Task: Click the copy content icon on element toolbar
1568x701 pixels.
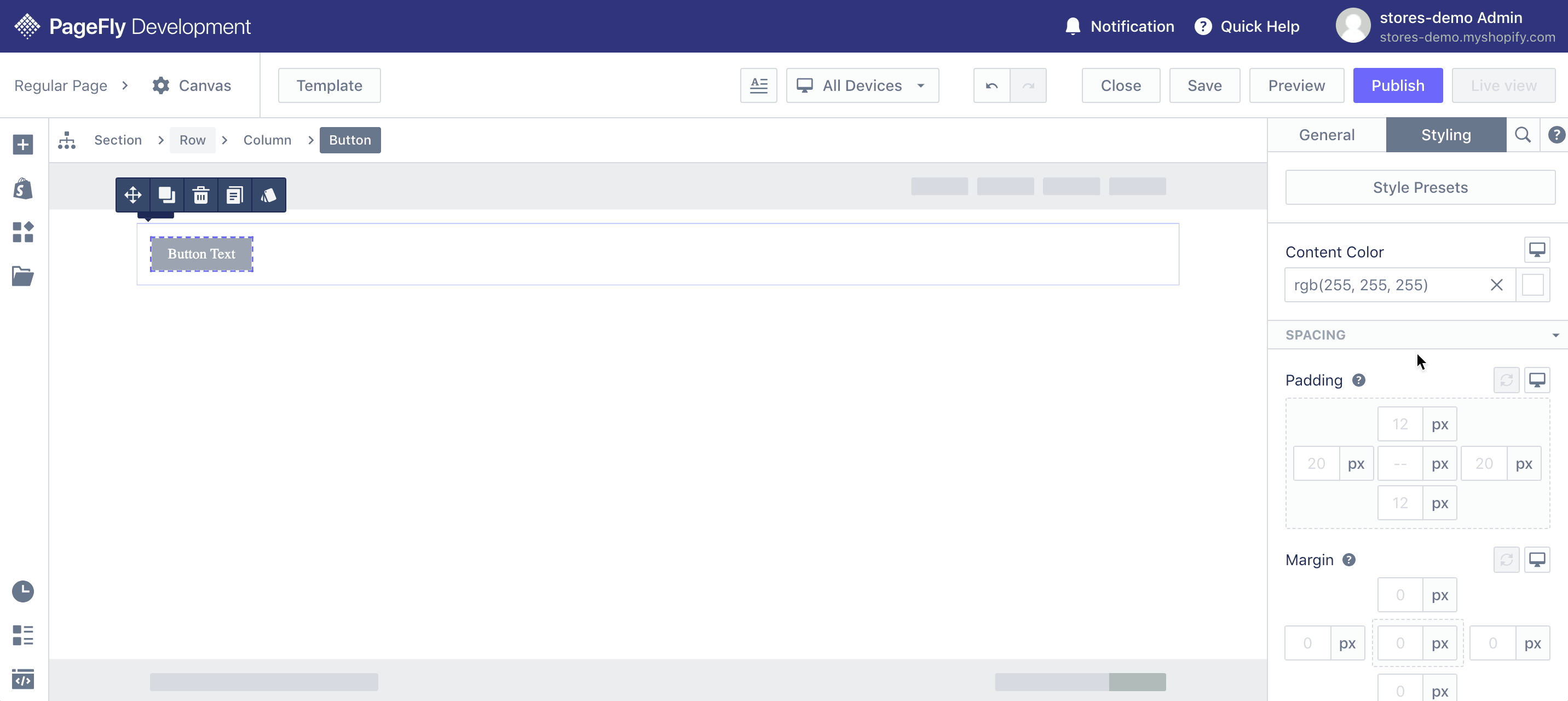Action: tap(235, 195)
